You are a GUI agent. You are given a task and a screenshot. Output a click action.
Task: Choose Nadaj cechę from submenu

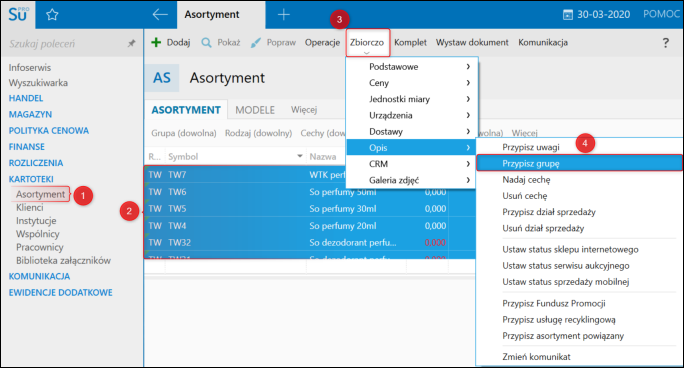(526, 180)
